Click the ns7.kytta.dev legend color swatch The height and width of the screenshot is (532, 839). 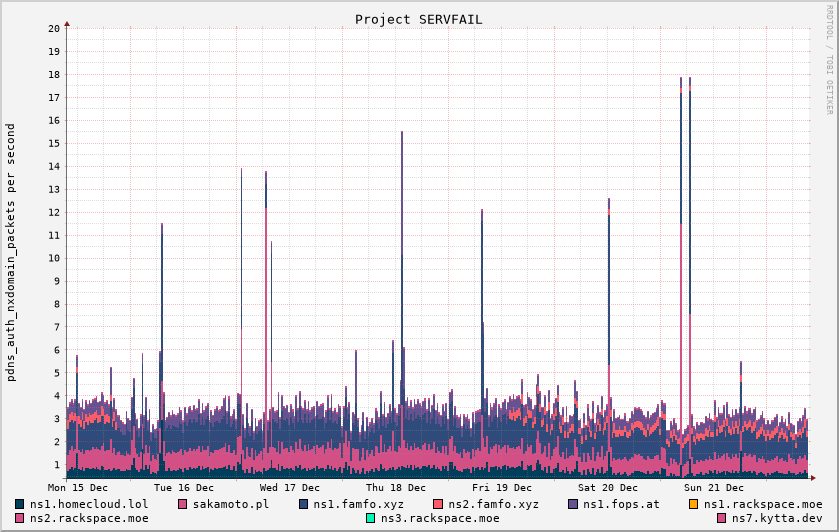722,518
